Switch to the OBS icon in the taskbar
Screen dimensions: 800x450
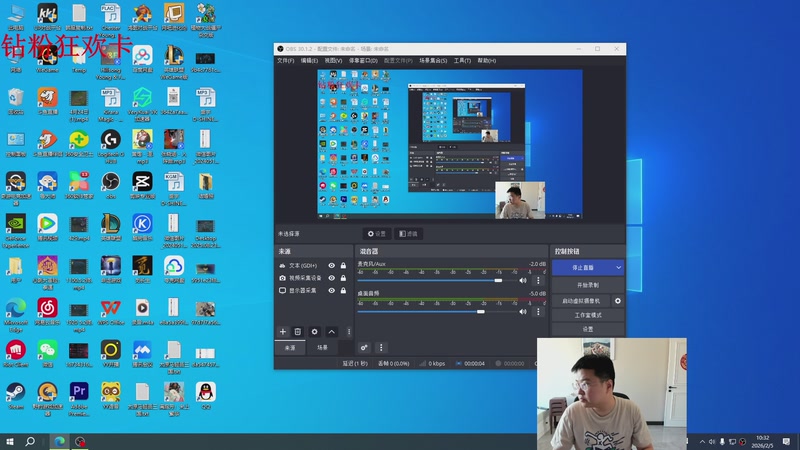coord(80,441)
